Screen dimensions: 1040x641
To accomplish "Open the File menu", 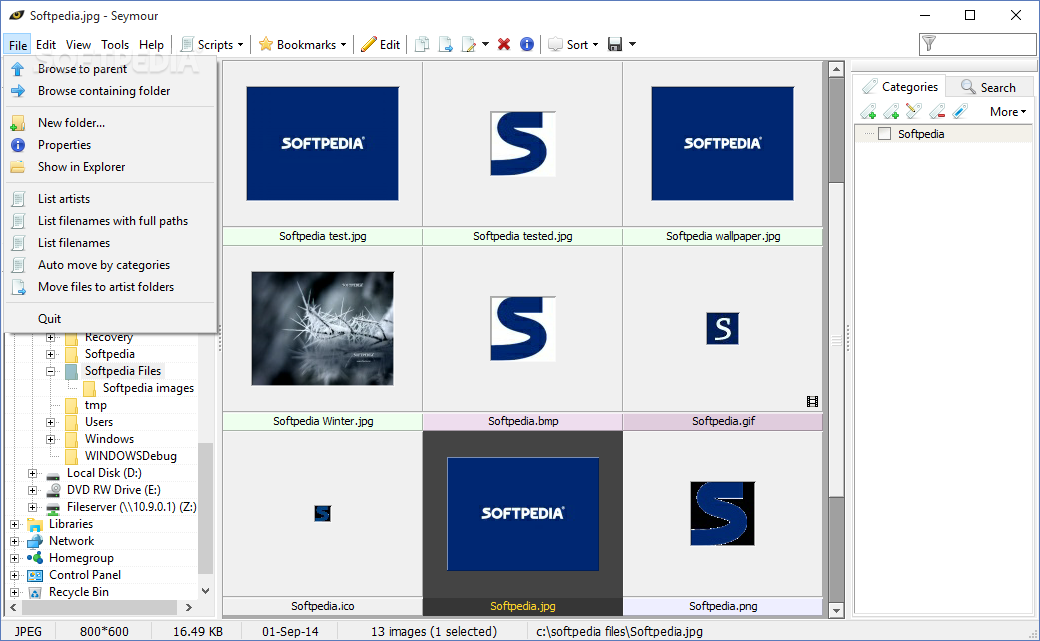I will [18, 45].
